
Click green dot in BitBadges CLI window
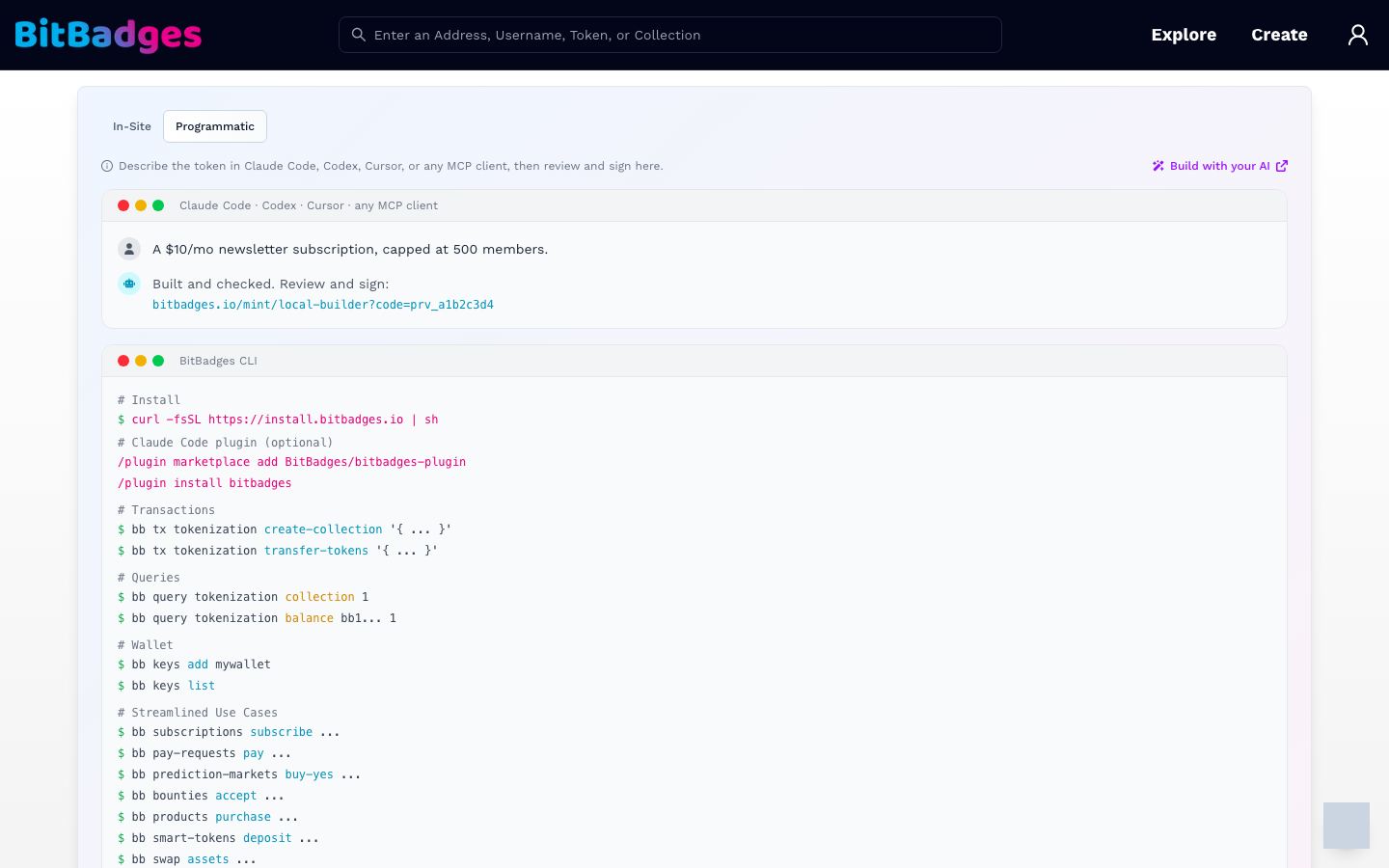coord(158,361)
